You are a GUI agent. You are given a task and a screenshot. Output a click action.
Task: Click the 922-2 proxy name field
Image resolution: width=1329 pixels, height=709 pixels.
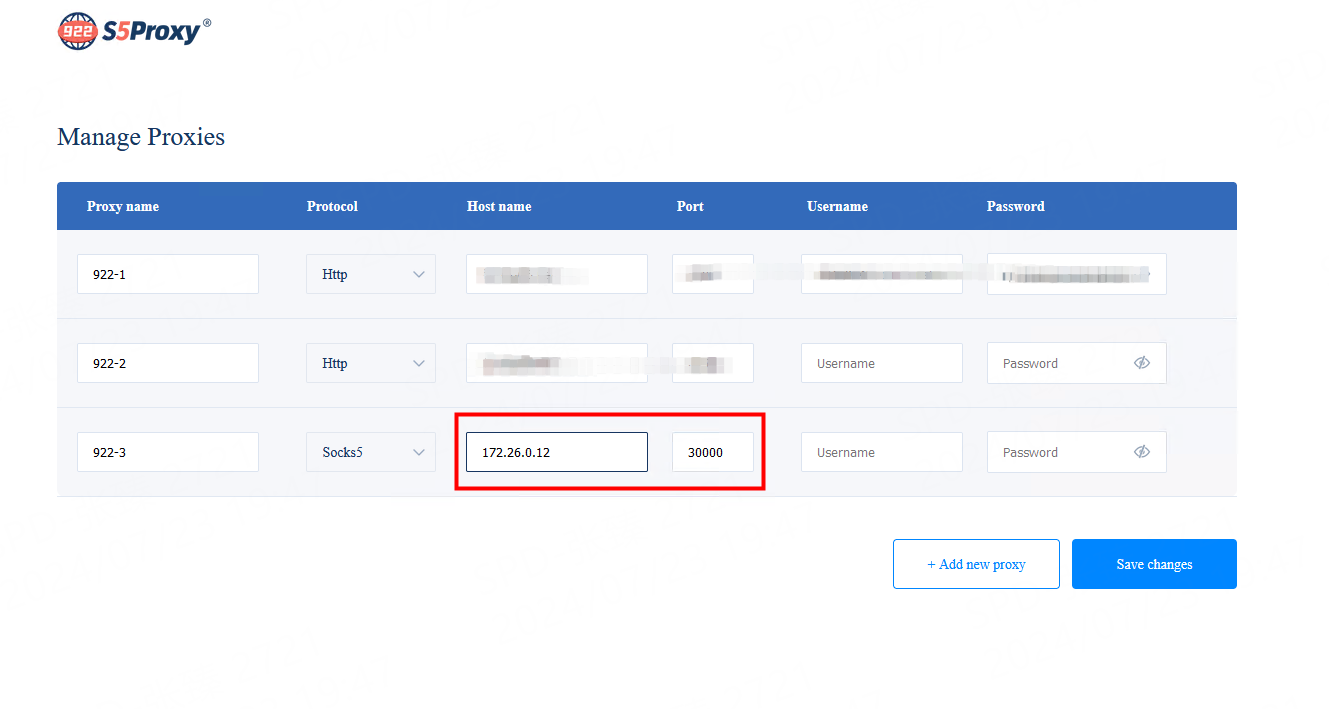coord(168,363)
